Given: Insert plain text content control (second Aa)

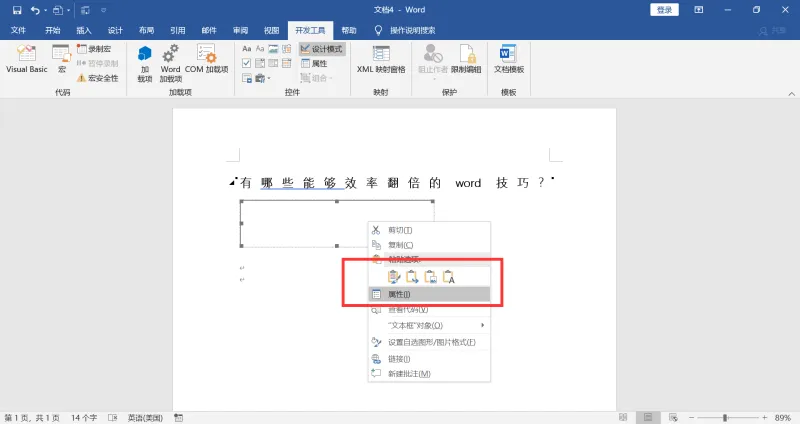Looking at the screenshot, I should (x=260, y=49).
